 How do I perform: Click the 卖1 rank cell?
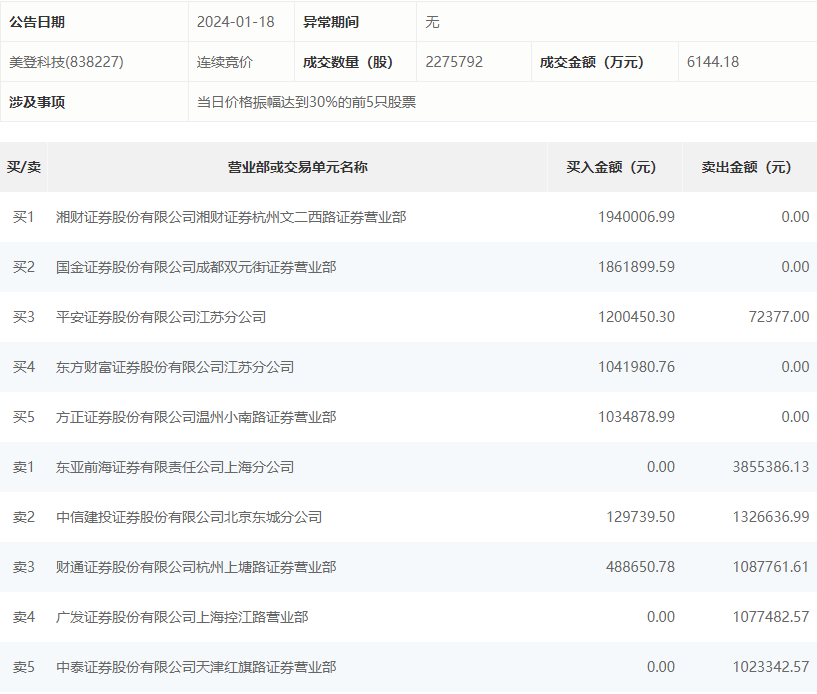coord(23,467)
